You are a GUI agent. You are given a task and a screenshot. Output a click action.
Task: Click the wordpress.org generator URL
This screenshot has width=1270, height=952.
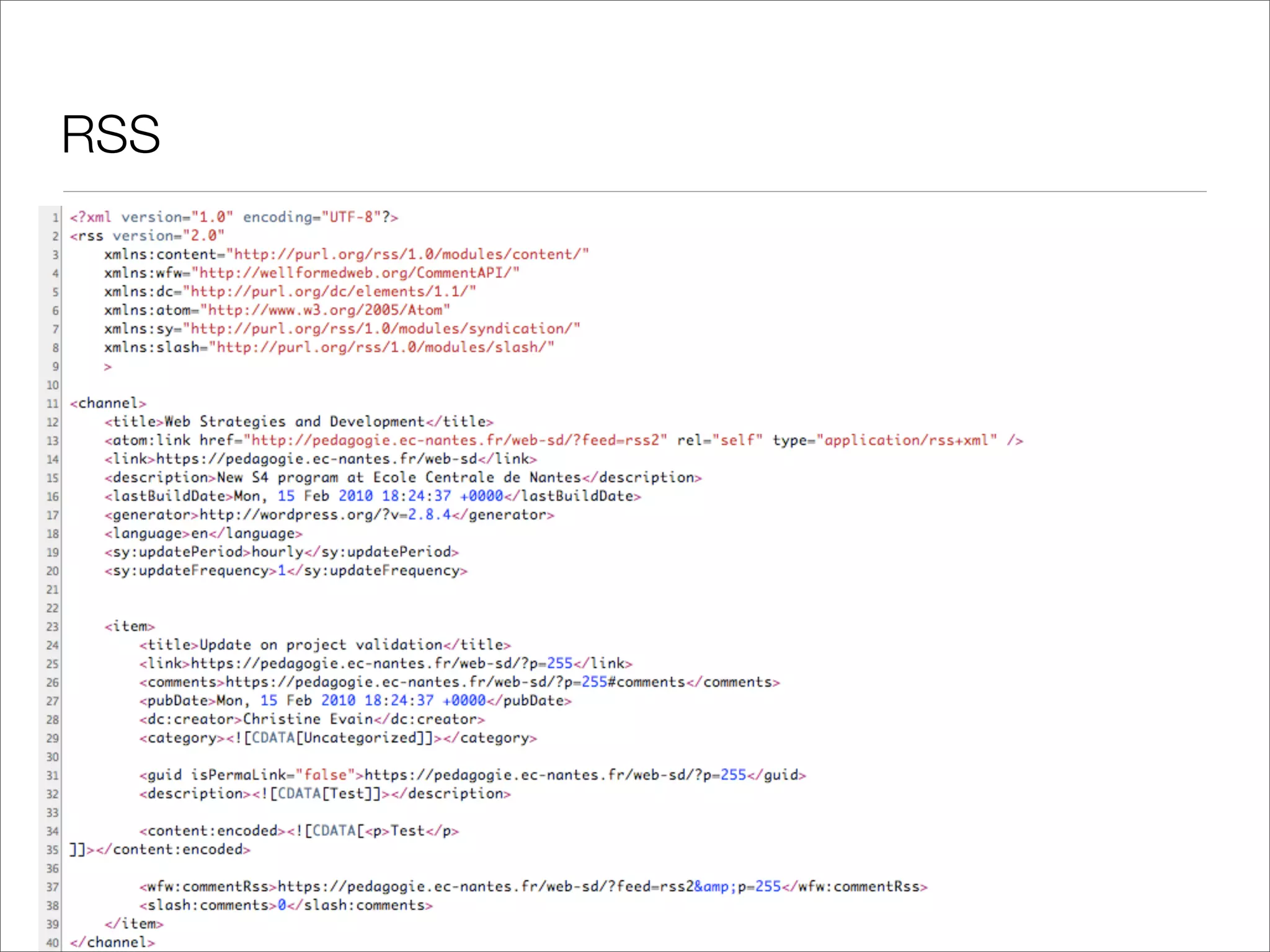point(324,515)
